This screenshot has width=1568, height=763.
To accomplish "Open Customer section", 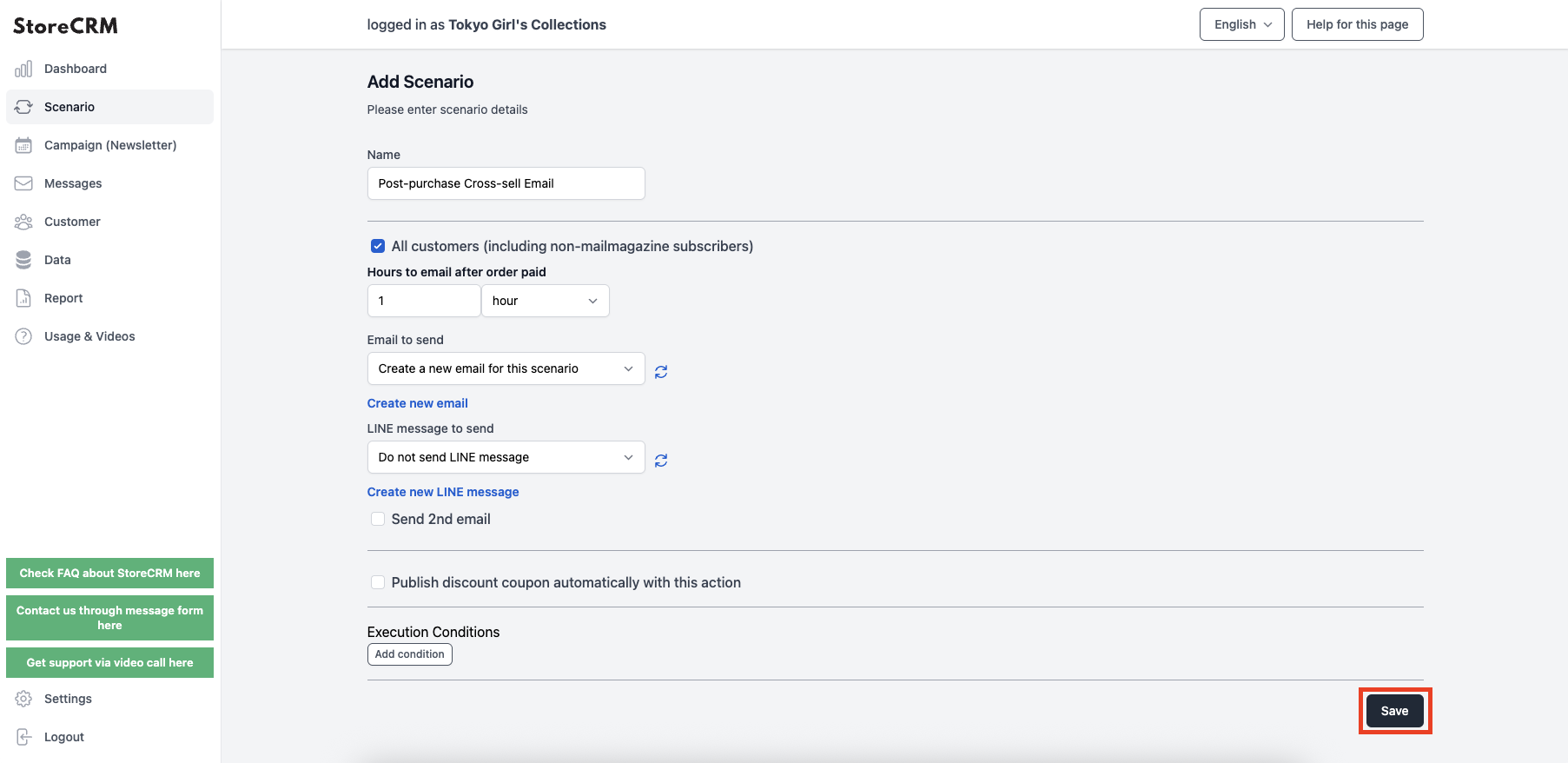I will (x=109, y=222).
